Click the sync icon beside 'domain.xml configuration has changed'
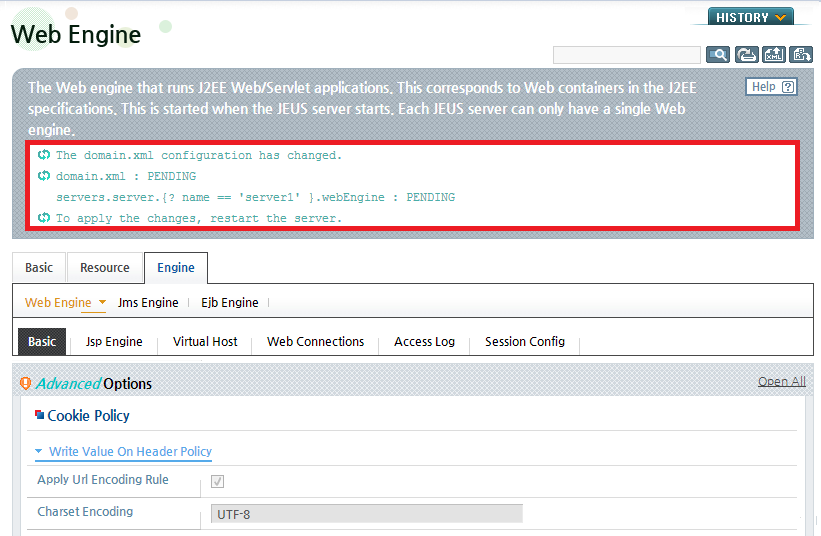This screenshot has width=821, height=536. 44,154
